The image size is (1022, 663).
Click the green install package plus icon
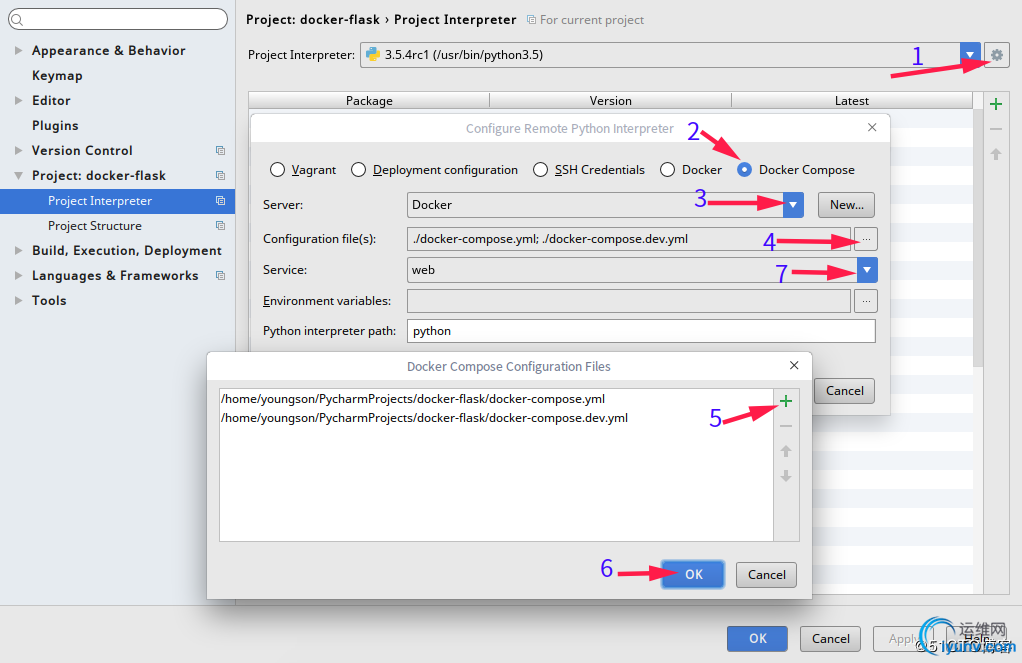point(995,104)
